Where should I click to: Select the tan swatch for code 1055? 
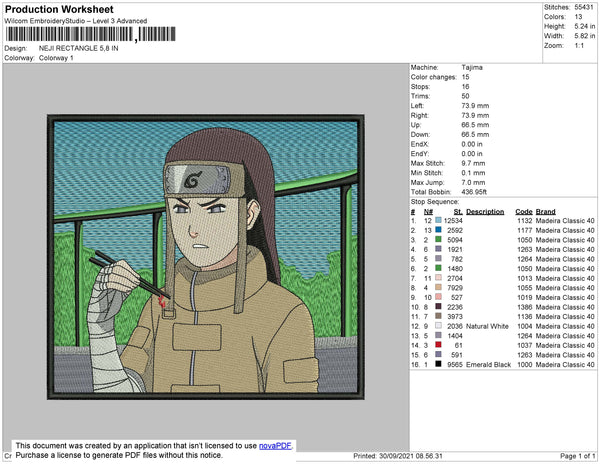point(438,287)
